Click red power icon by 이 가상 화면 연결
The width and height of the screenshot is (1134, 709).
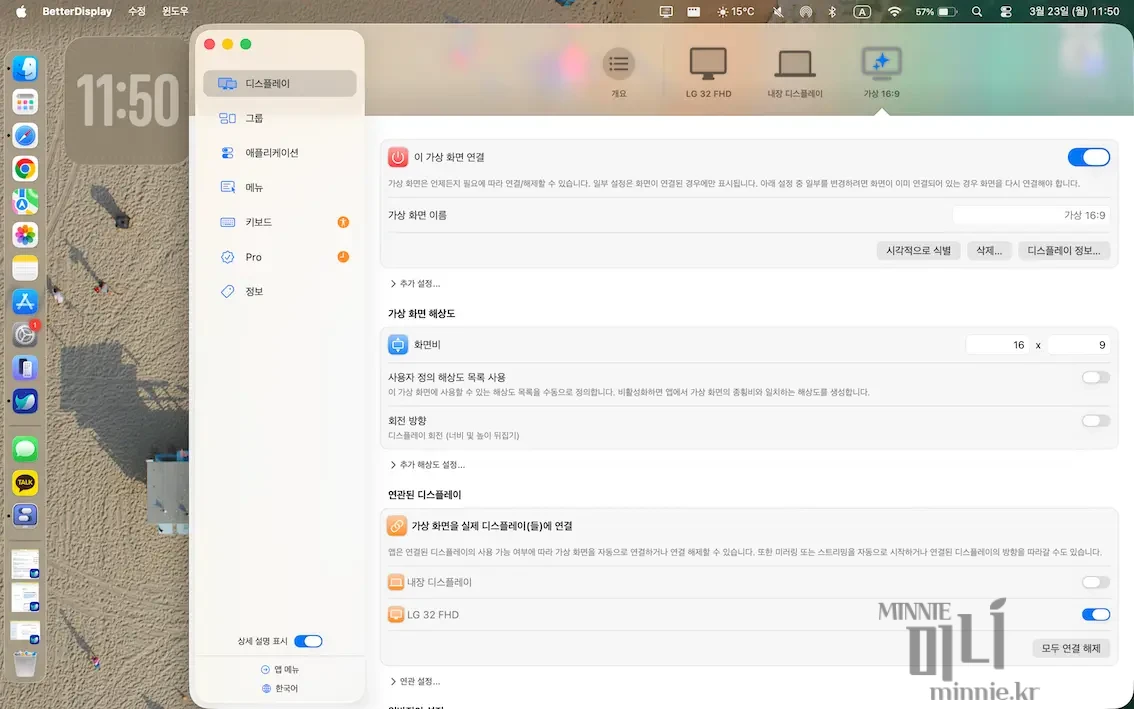tap(398, 157)
